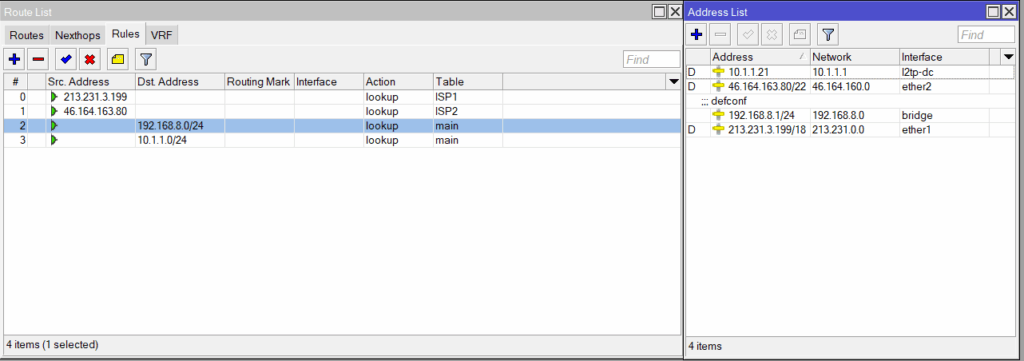Viewport: 1024px width, 361px height.
Task: Select the Rules tab
Action: [x=125, y=34]
